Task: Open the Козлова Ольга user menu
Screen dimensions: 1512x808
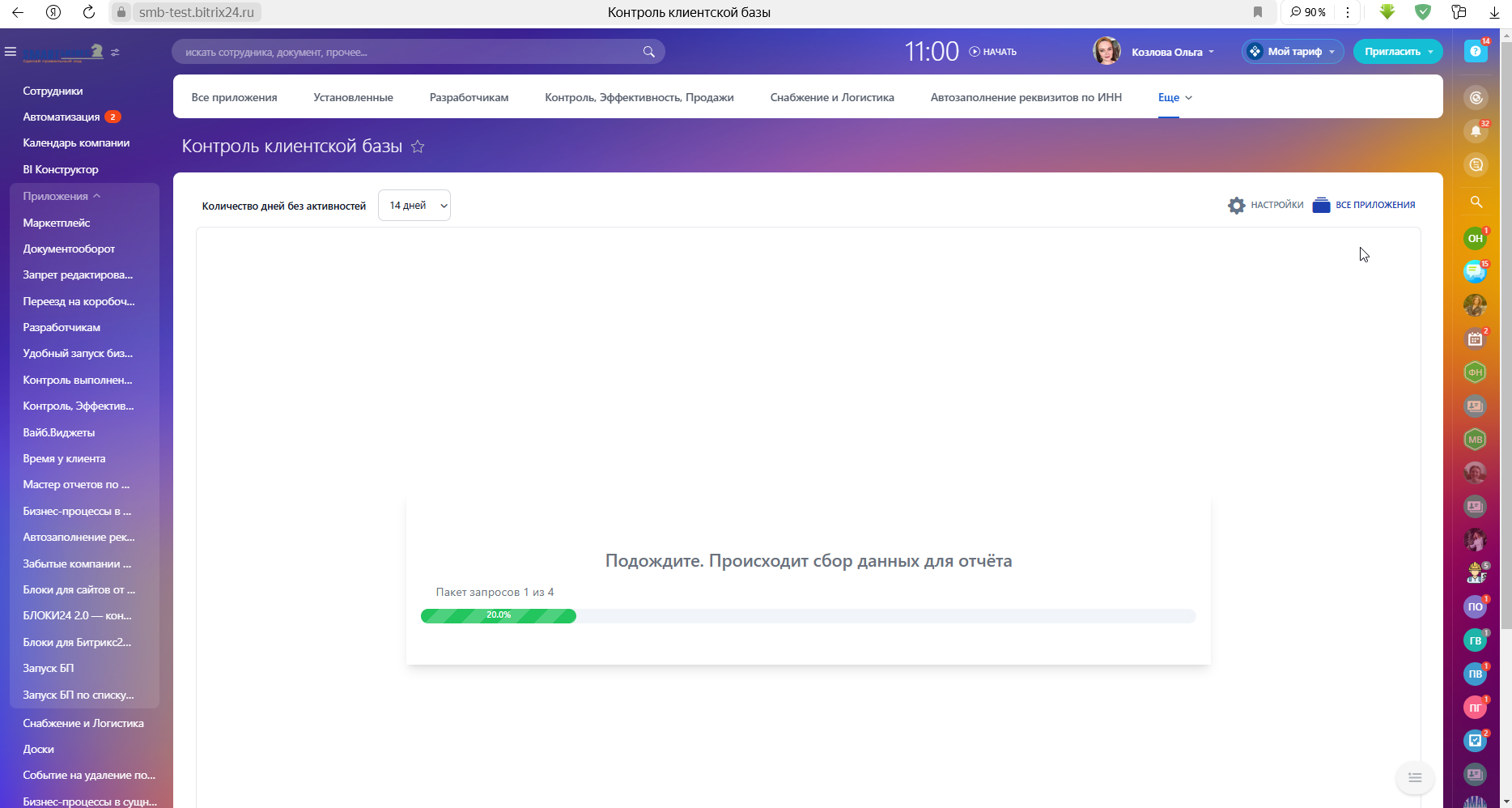Action: click(x=1173, y=52)
